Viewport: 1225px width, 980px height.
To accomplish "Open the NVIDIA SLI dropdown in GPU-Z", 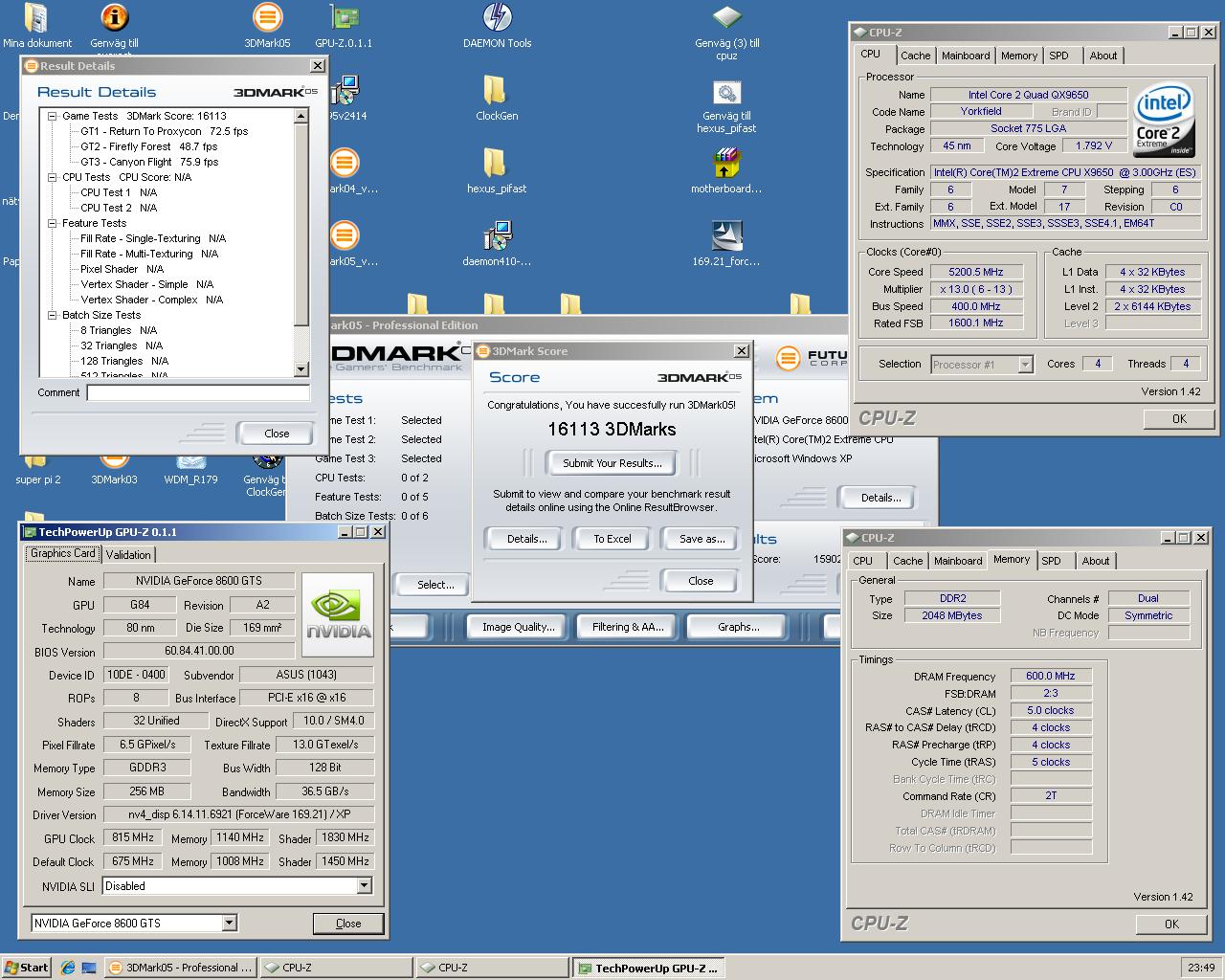I will [364, 886].
